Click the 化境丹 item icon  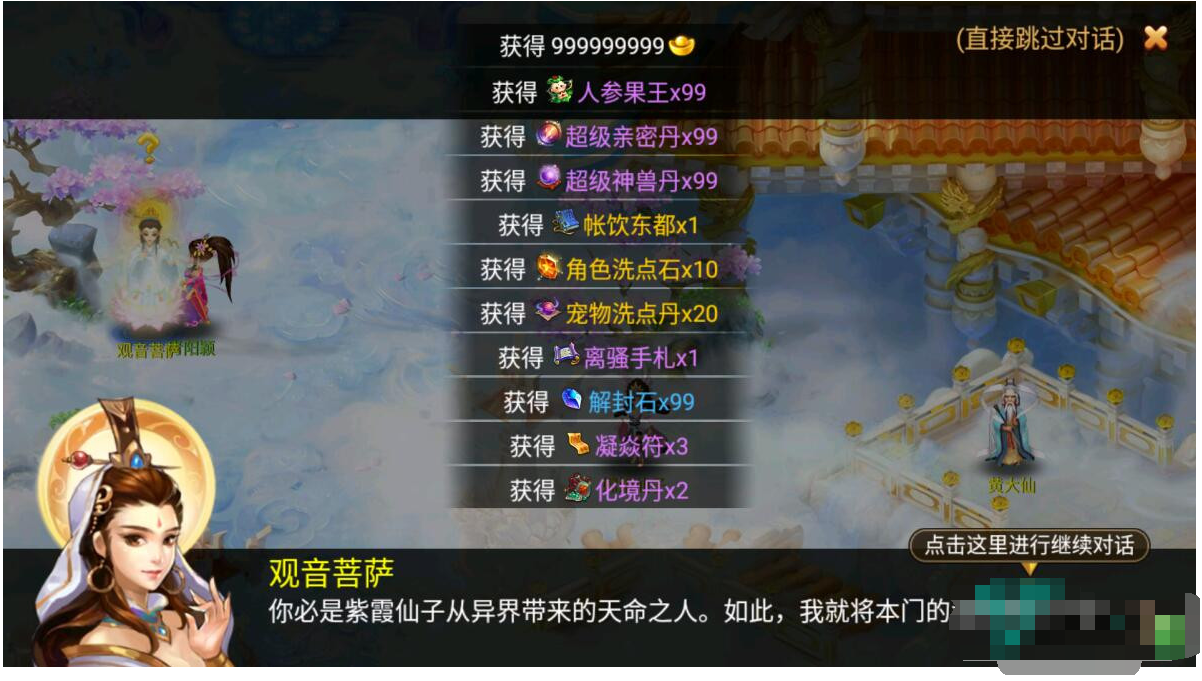[x=576, y=489]
